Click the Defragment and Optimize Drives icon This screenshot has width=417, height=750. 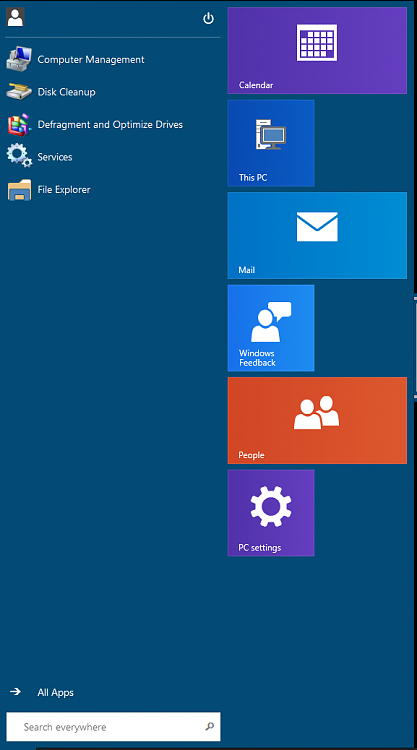click(x=20, y=124)
